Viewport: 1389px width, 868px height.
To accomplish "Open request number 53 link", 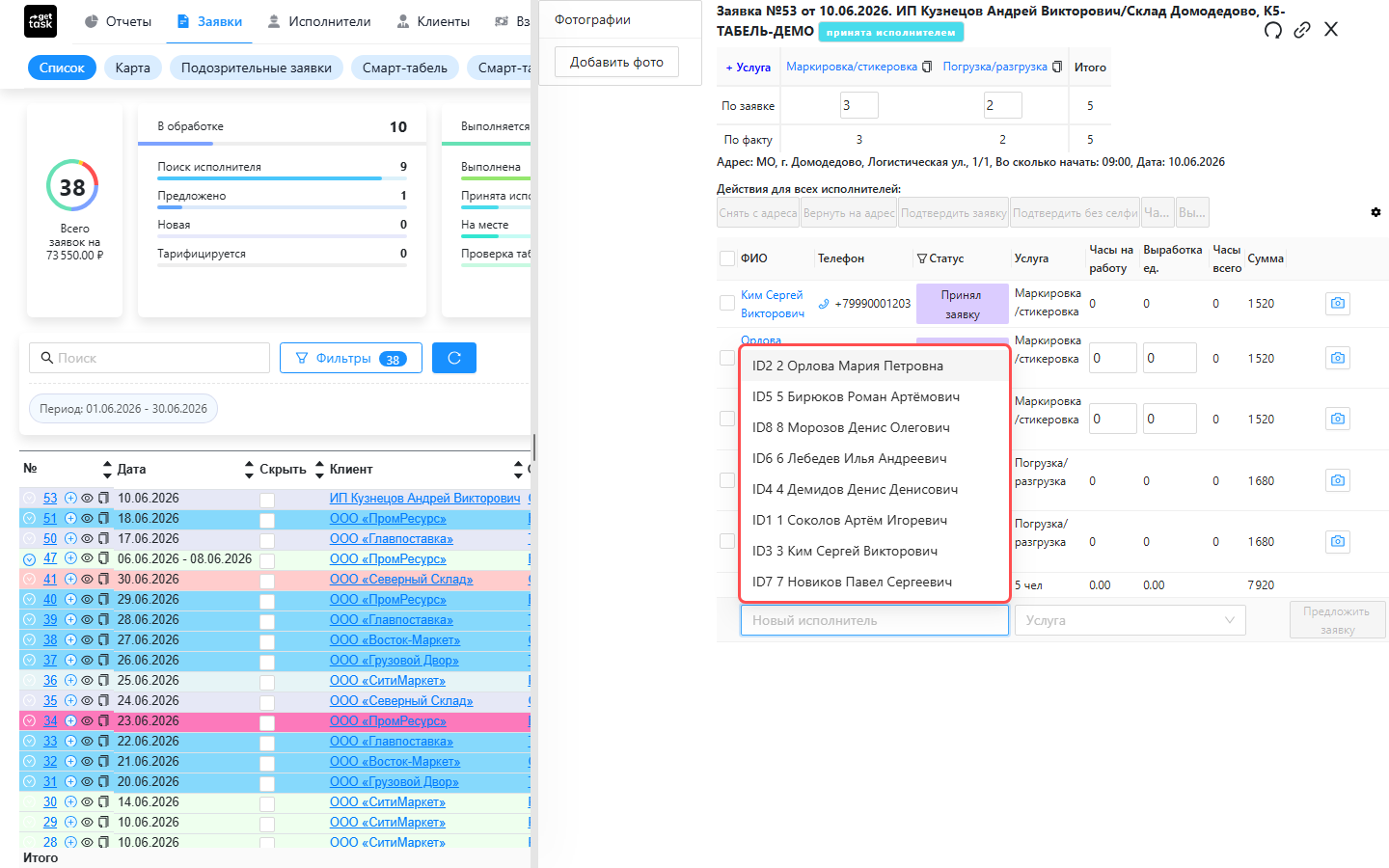I will click(50, 499).
